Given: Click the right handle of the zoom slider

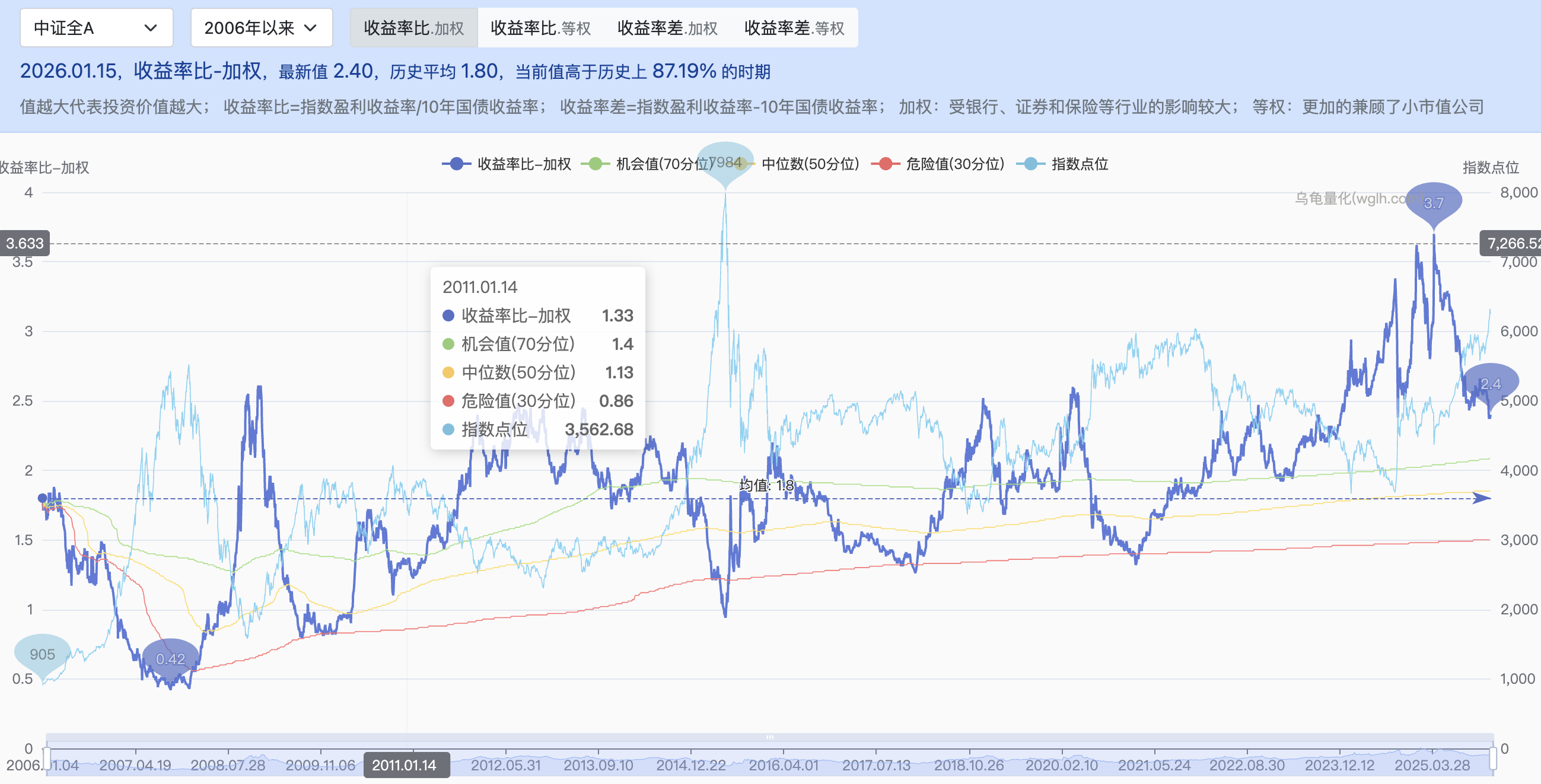Looking at the screenshot, I should click(1492, 758).
